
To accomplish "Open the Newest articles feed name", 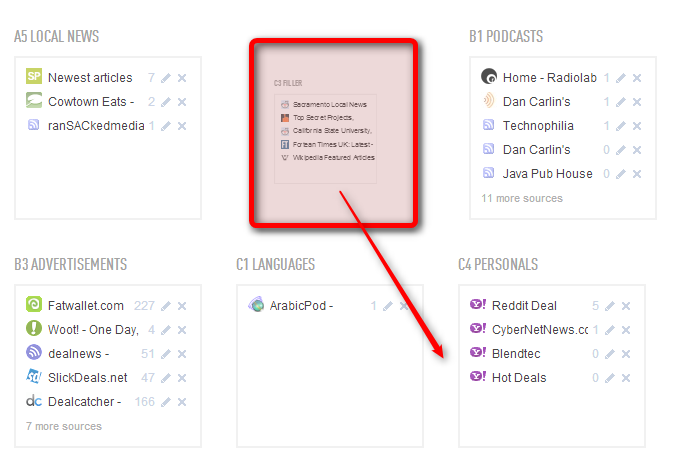I will pos(90,78).
